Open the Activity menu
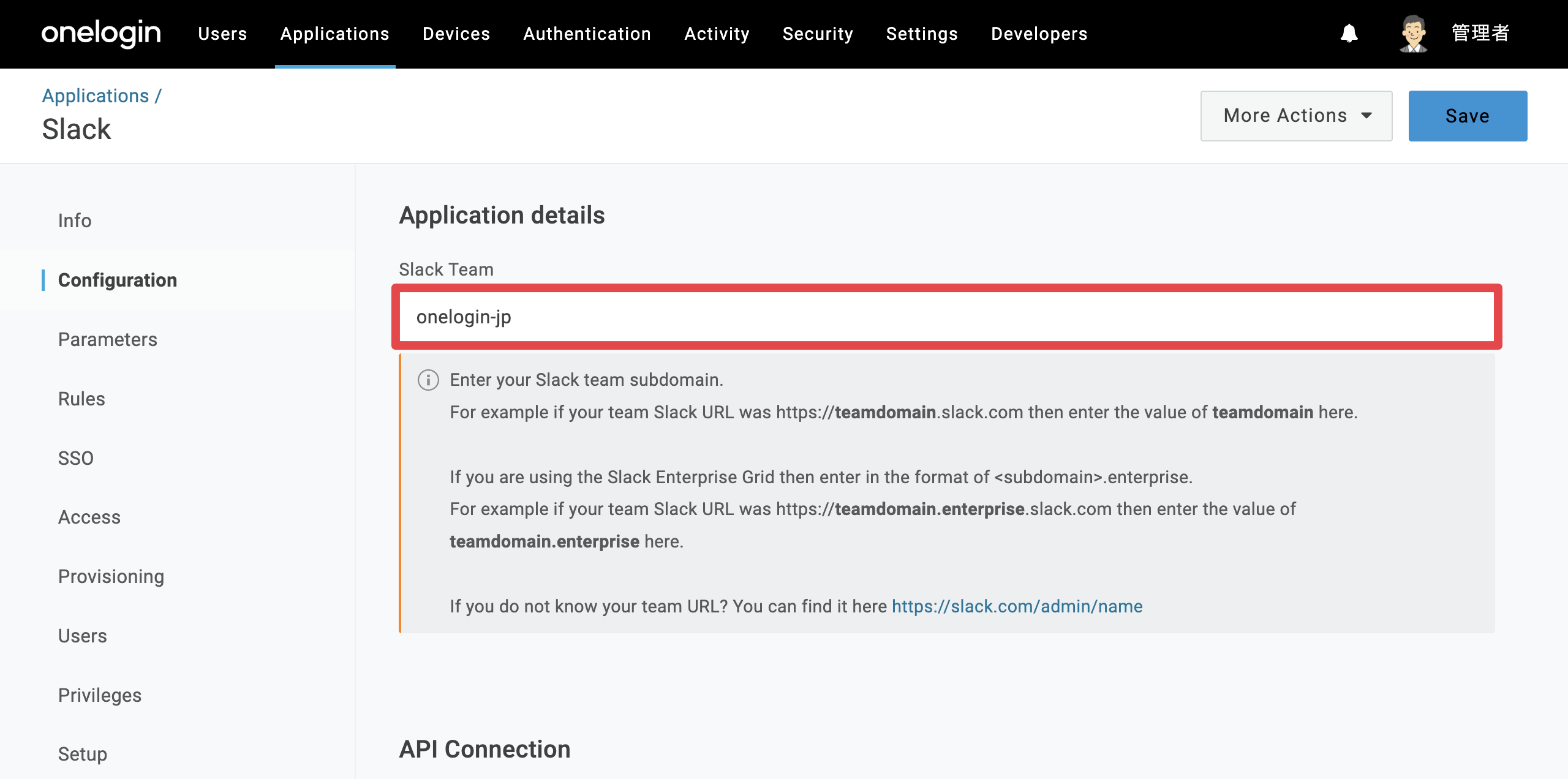The height and width of the screenshot is (779, 1568). point(717,34)
